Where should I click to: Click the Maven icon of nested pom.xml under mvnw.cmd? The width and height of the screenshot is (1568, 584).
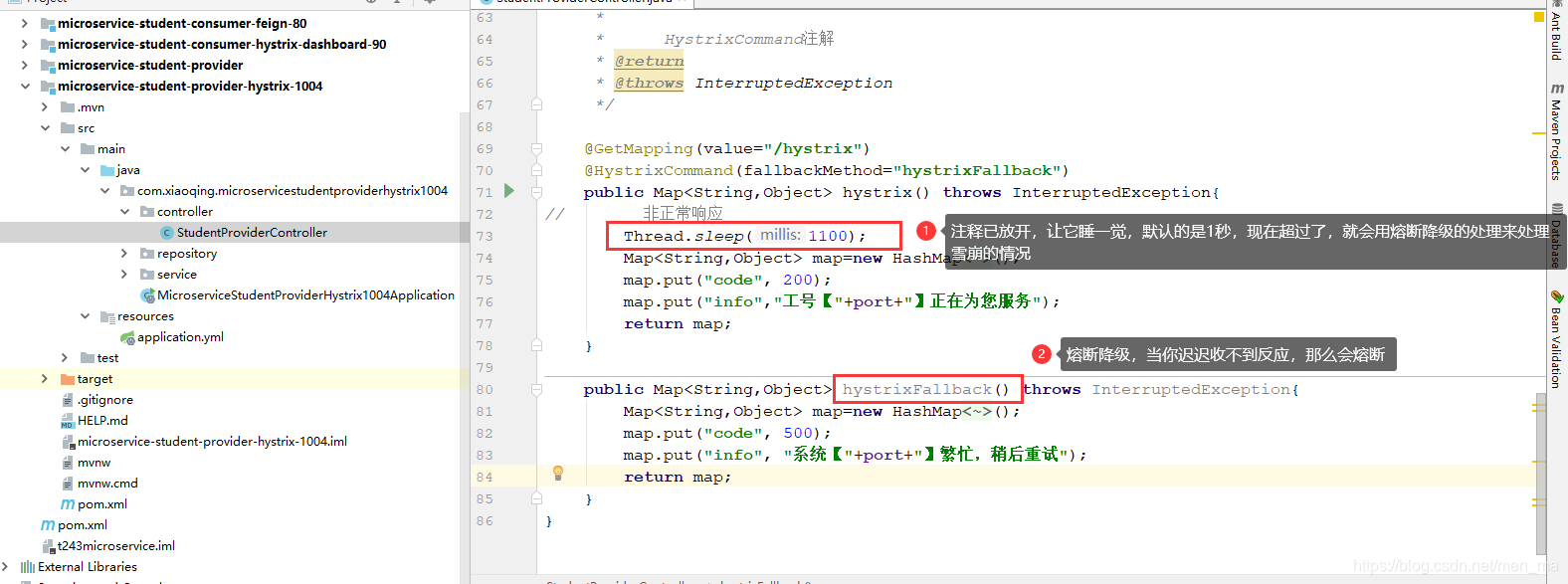coord(68,504)
